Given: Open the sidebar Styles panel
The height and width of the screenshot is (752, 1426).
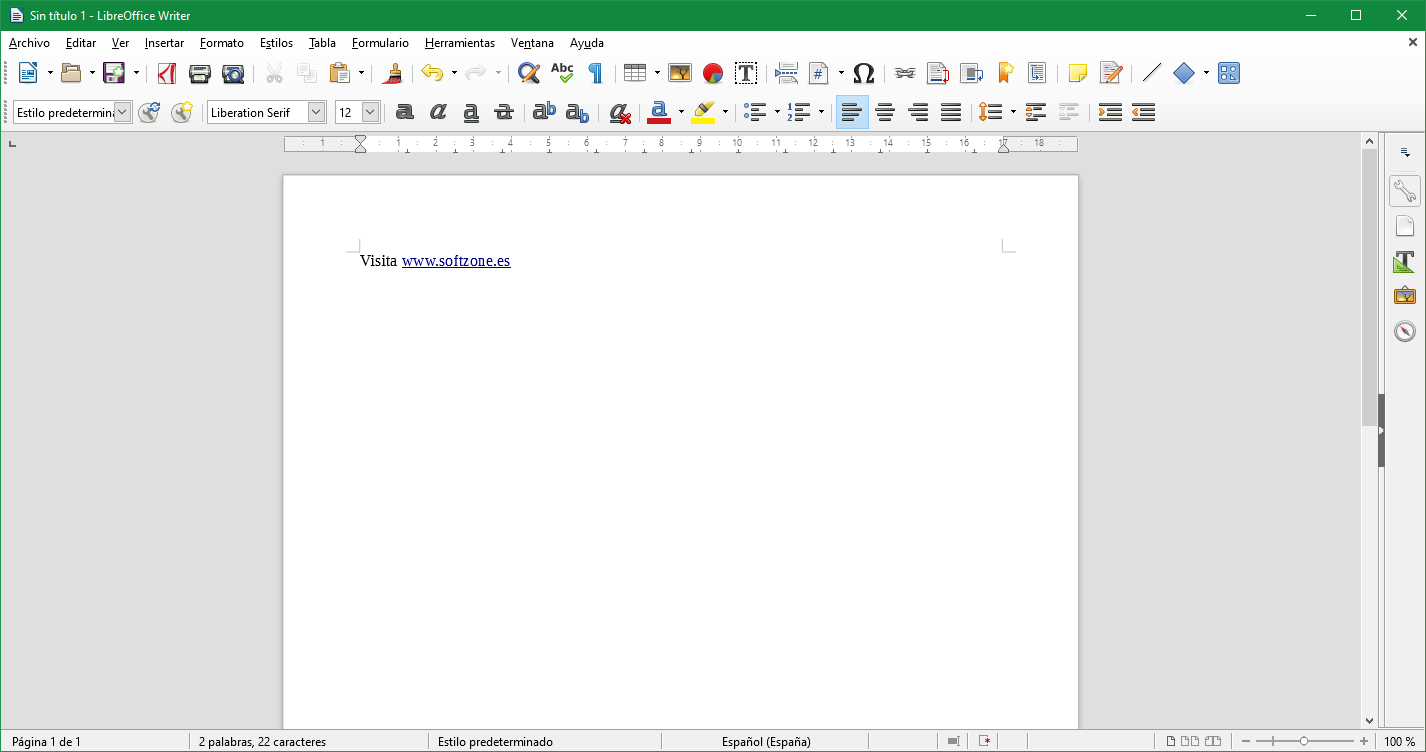Looking at the screenshot, I should [1405, 261].
